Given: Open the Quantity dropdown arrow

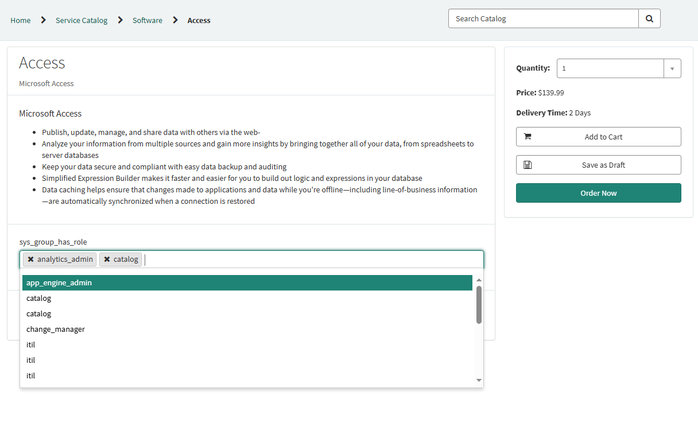Looking at the screenshot, I should [672, 69].
